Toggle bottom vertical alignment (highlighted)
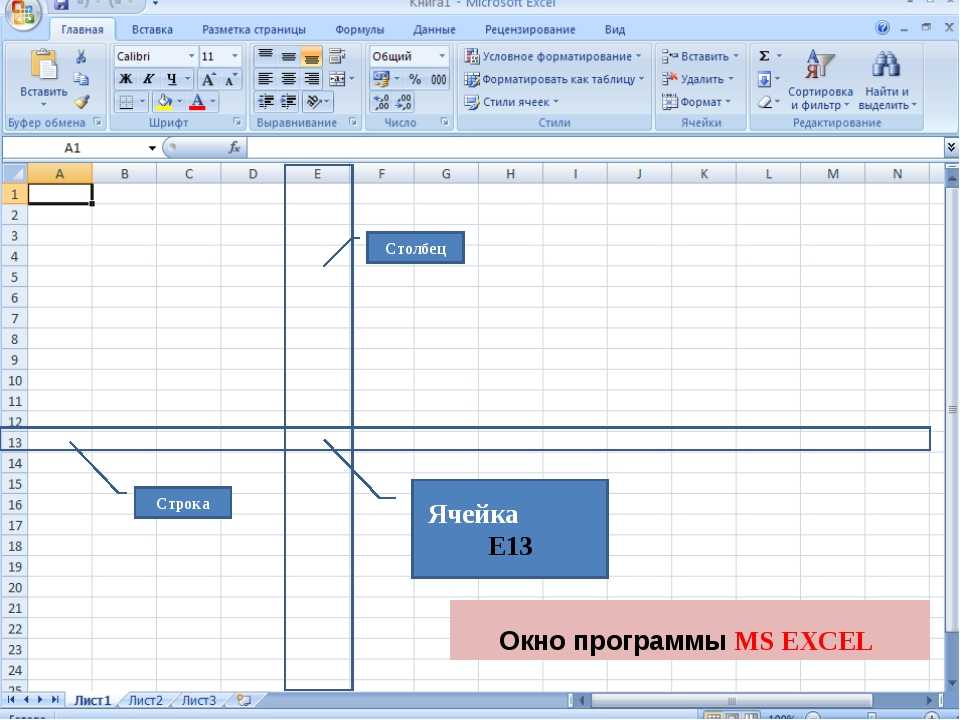 [x=312, y=56]
